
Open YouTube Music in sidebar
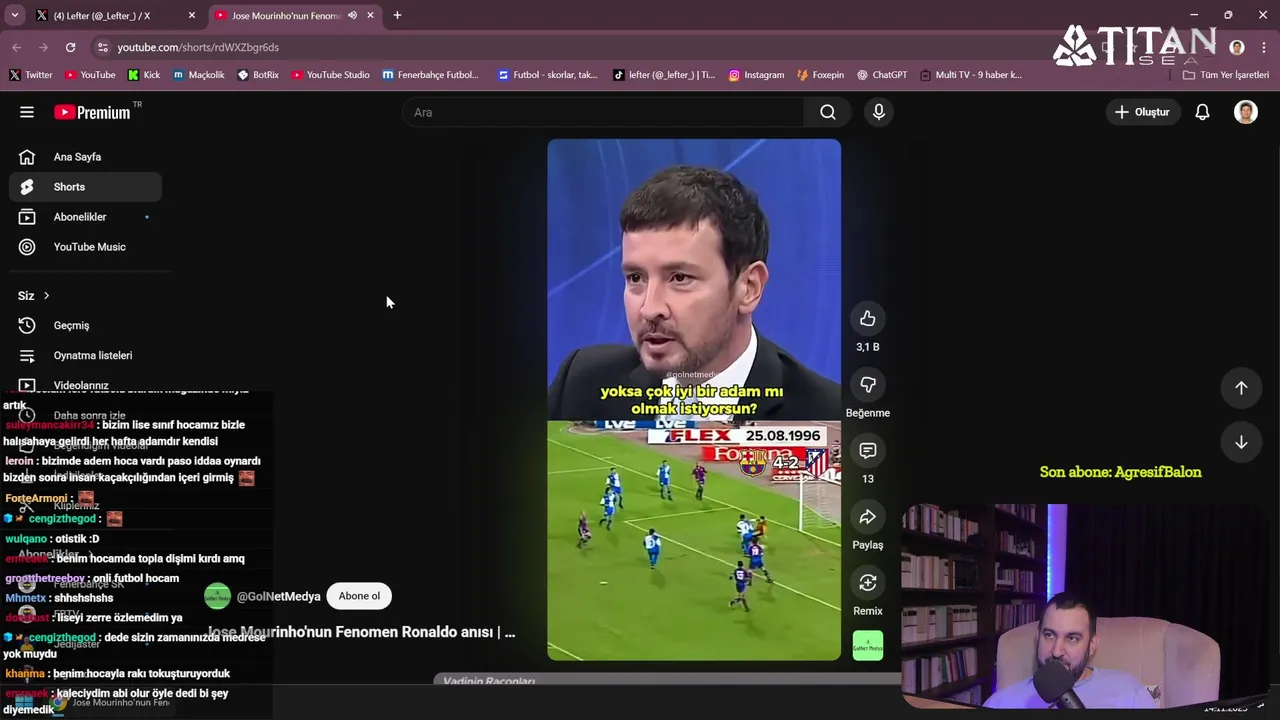tap(85, 247)
